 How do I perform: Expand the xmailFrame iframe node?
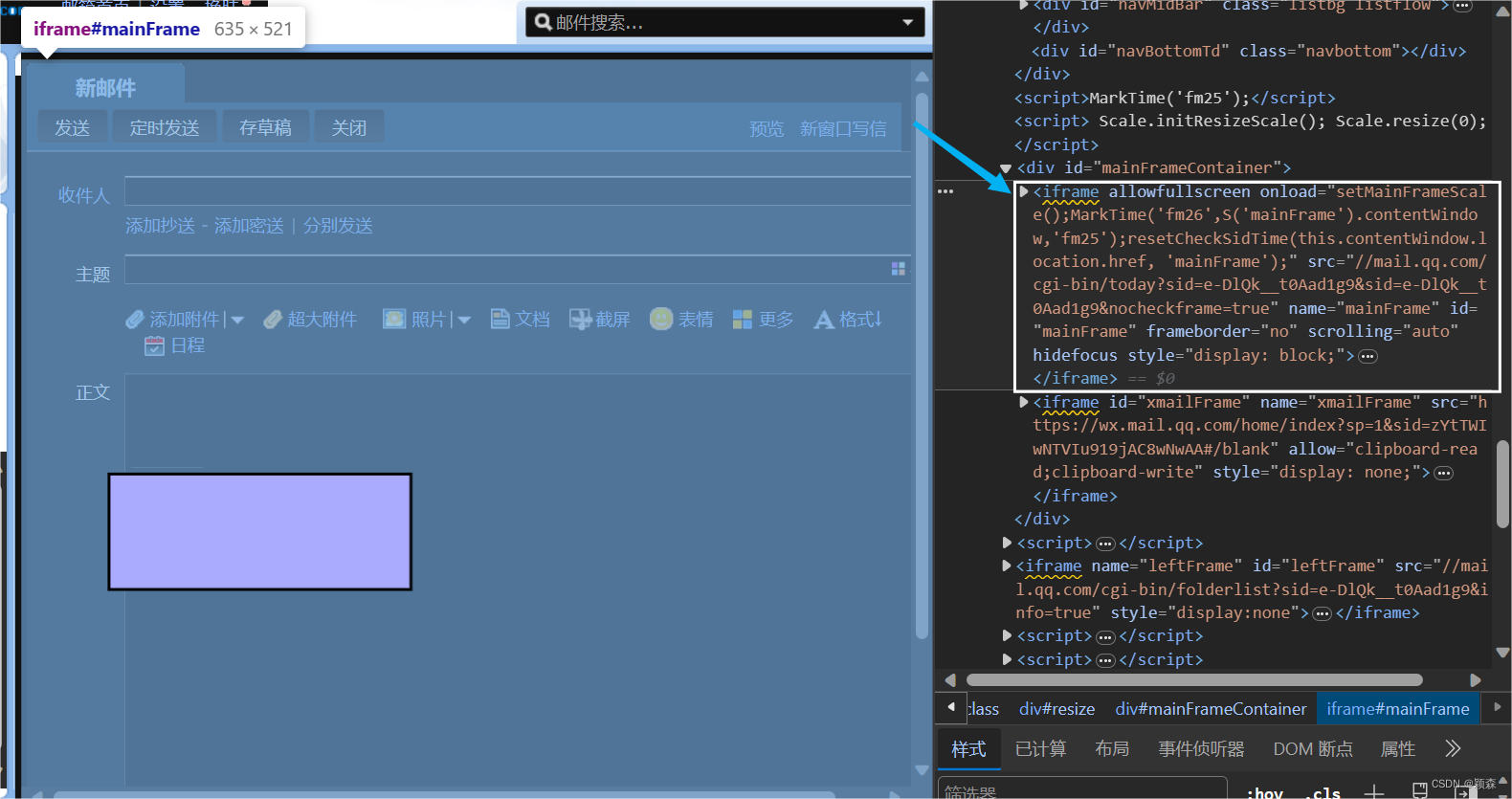tap(1024, 402)
